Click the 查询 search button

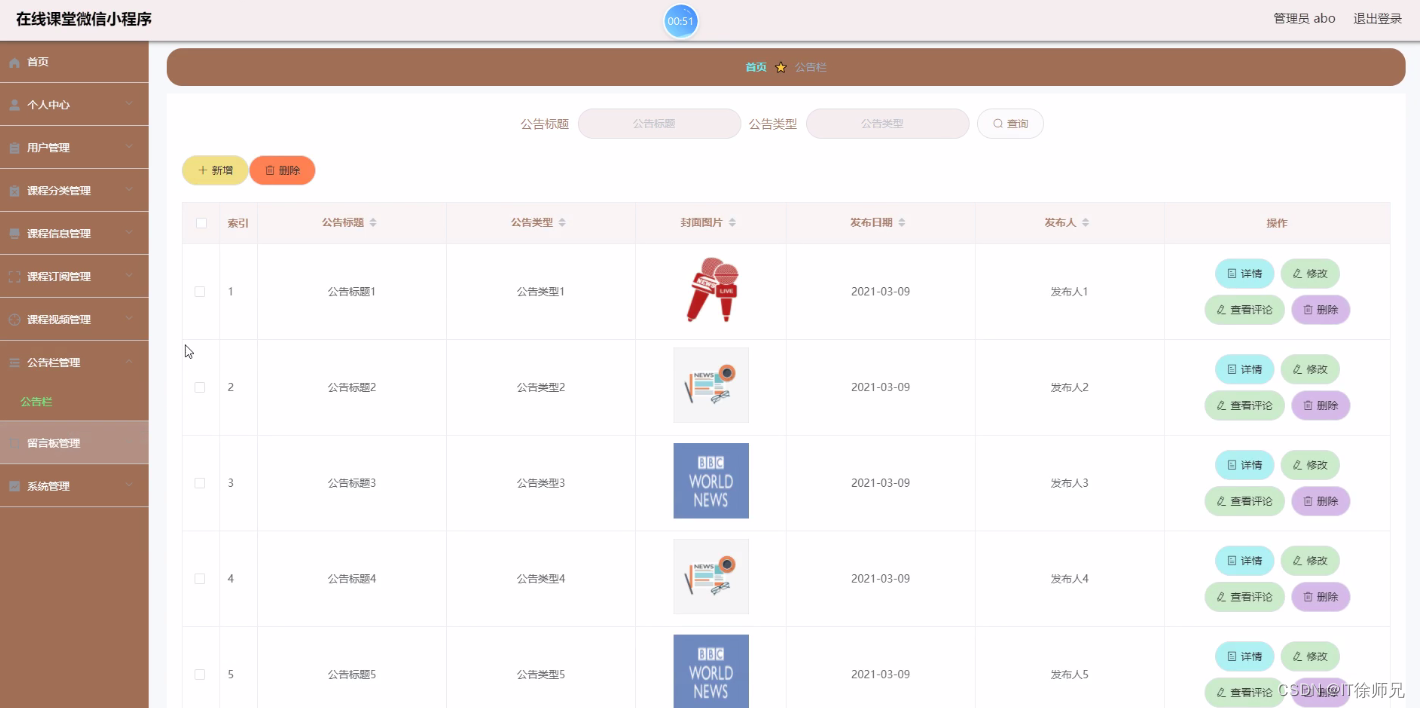tap(1010, 124)
